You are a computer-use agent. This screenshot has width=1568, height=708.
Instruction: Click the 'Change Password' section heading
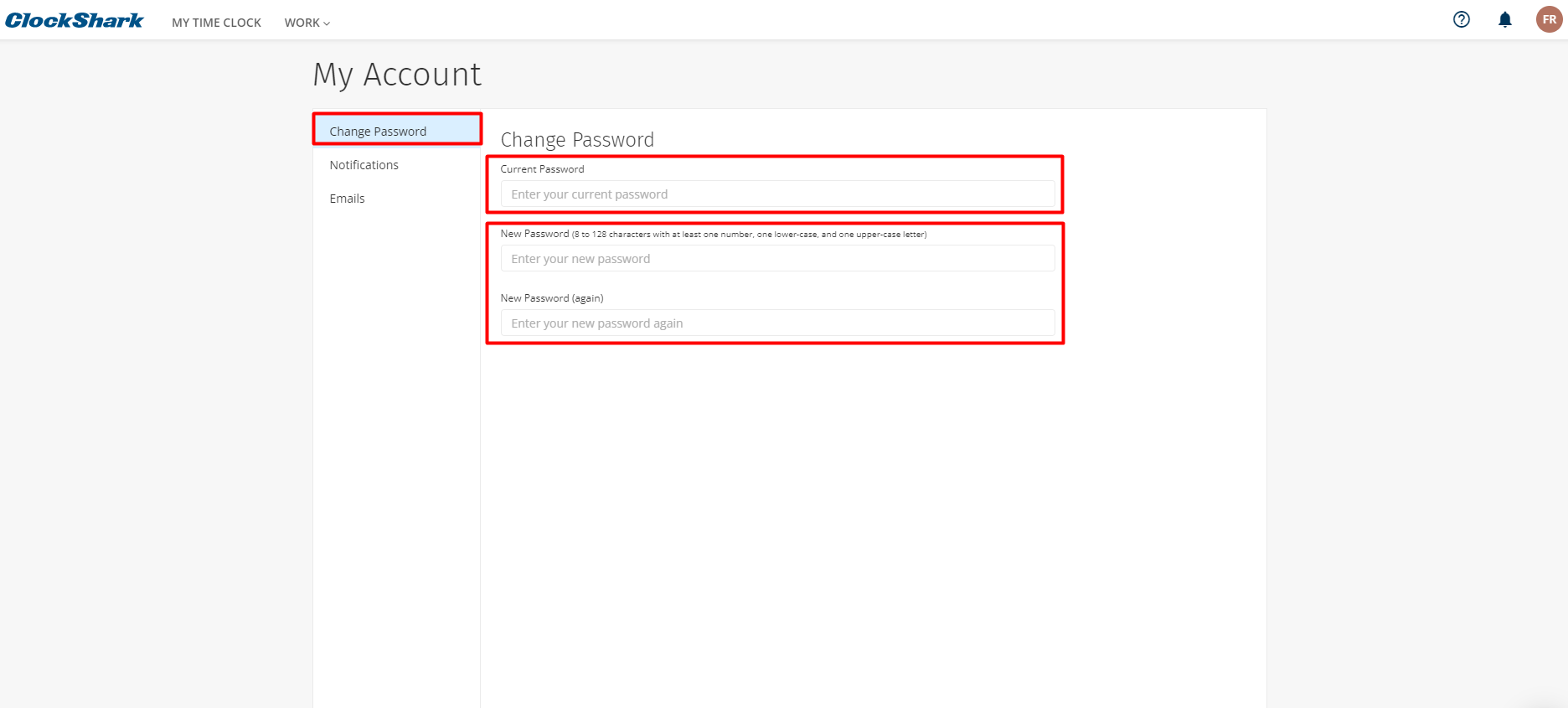tap(577, 140)
